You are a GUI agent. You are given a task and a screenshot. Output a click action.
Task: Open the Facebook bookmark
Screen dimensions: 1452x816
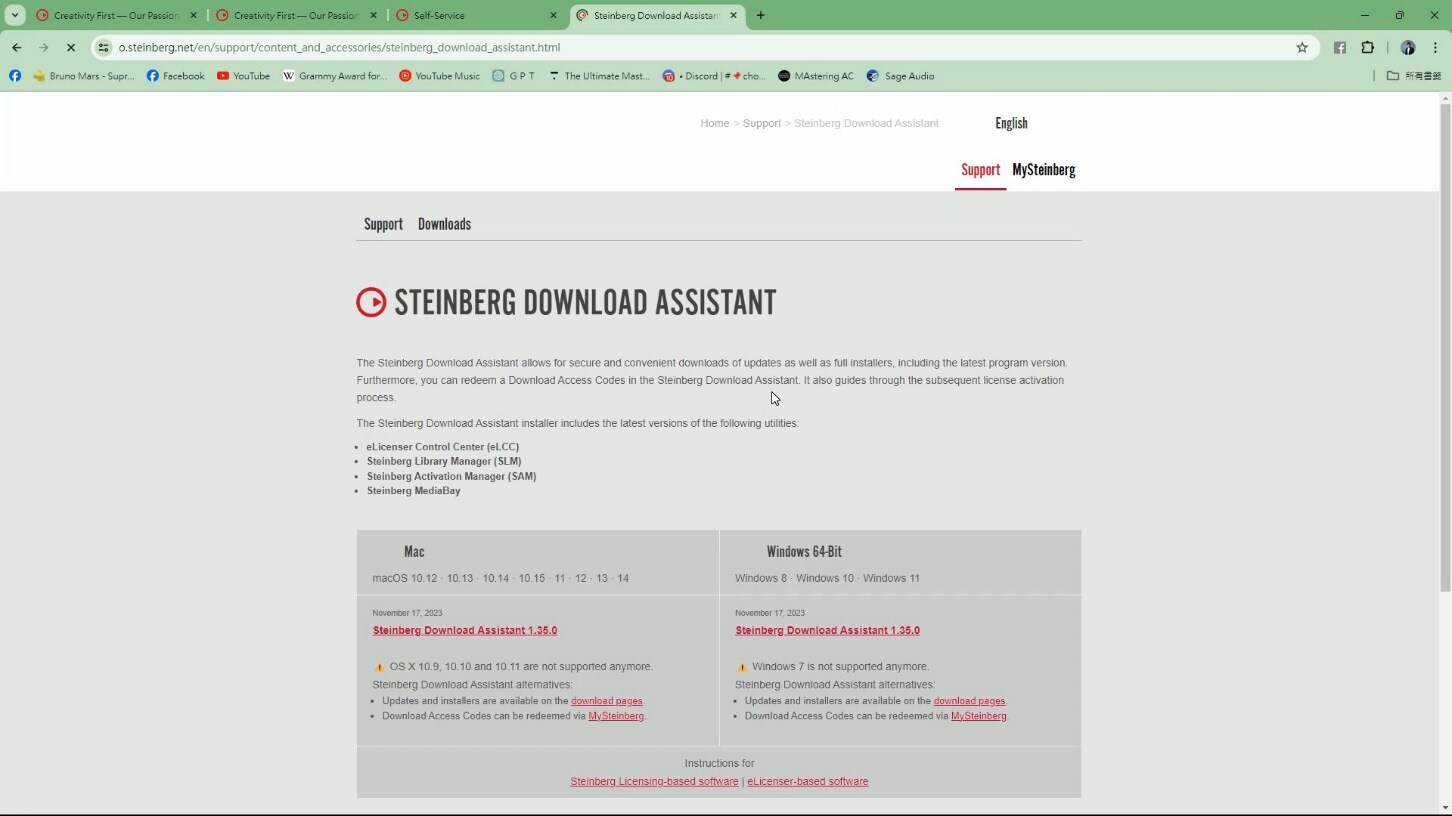point(175,76)
